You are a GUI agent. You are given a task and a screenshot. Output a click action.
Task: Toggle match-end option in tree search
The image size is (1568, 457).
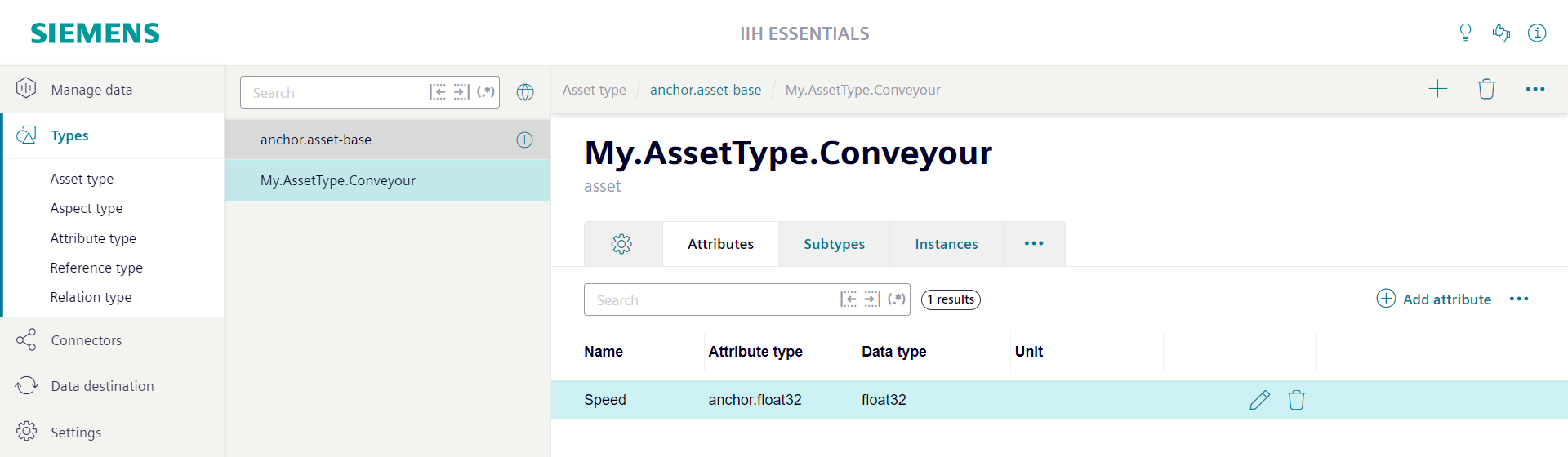coord(461,92)
